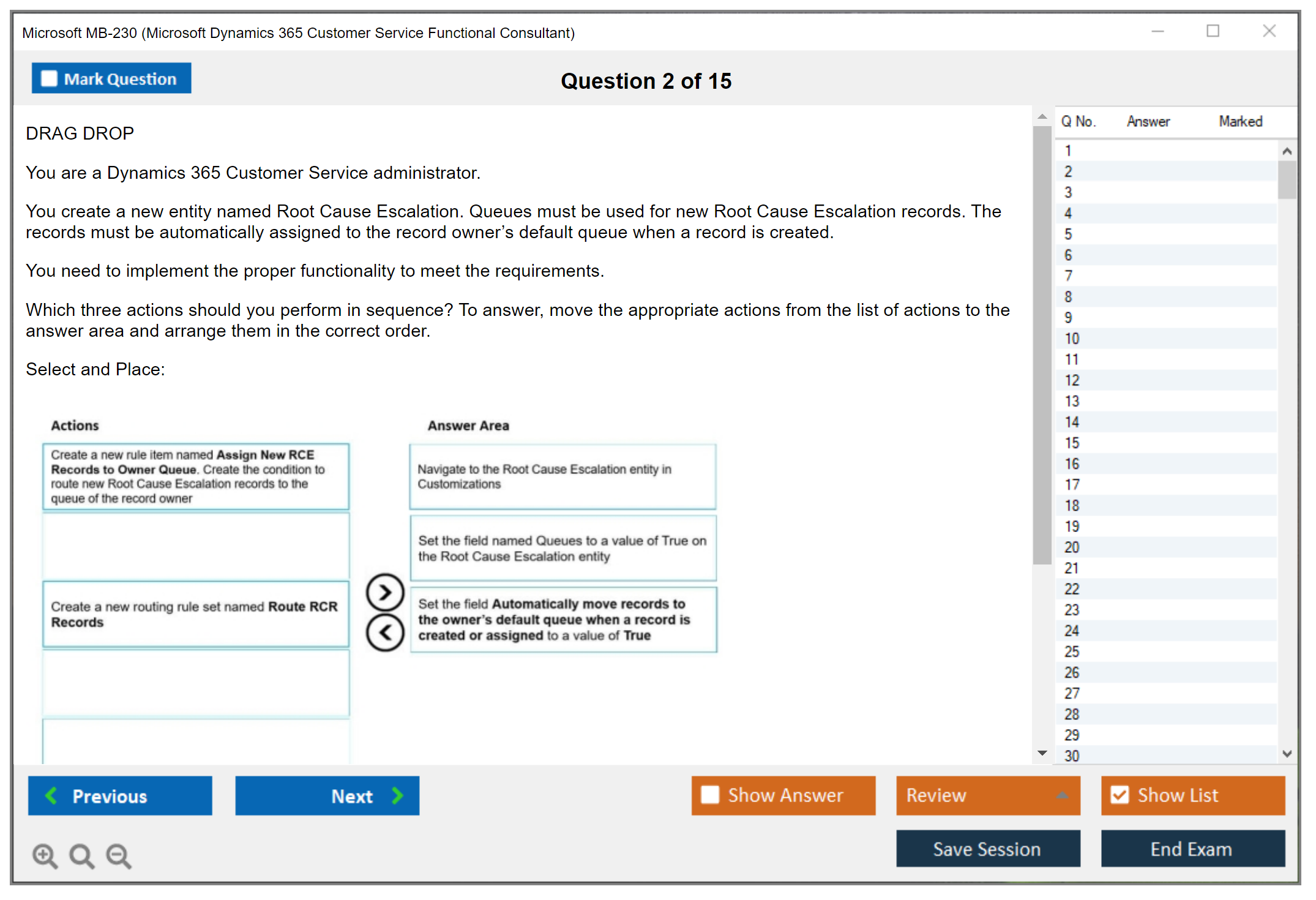Image resolution: width=1316 pixels, height=900 pixels.
Task: Click scroll down arrow of question pane
Action: (x=1042, y=753)
